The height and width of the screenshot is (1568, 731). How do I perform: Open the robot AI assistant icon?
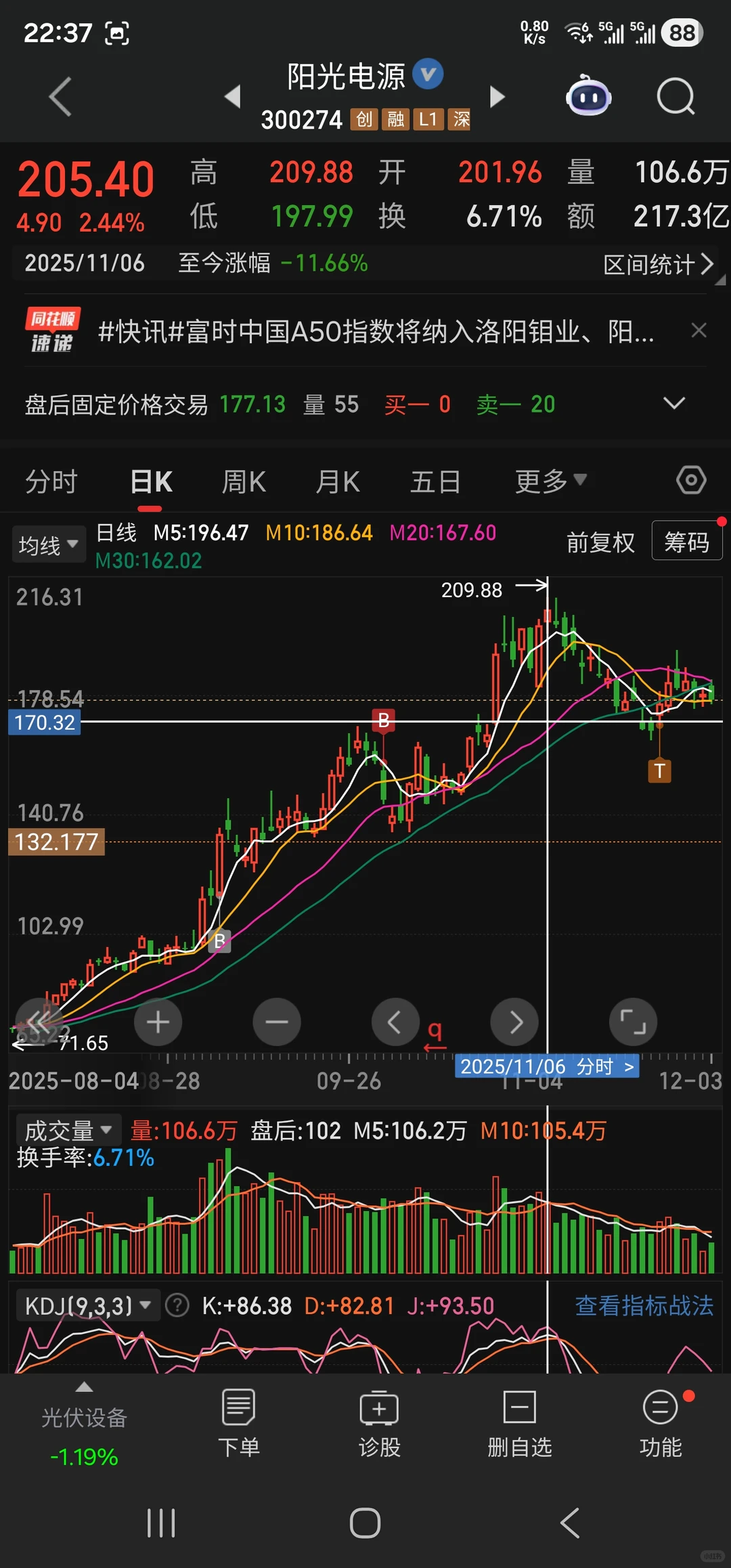click(589, 96)
